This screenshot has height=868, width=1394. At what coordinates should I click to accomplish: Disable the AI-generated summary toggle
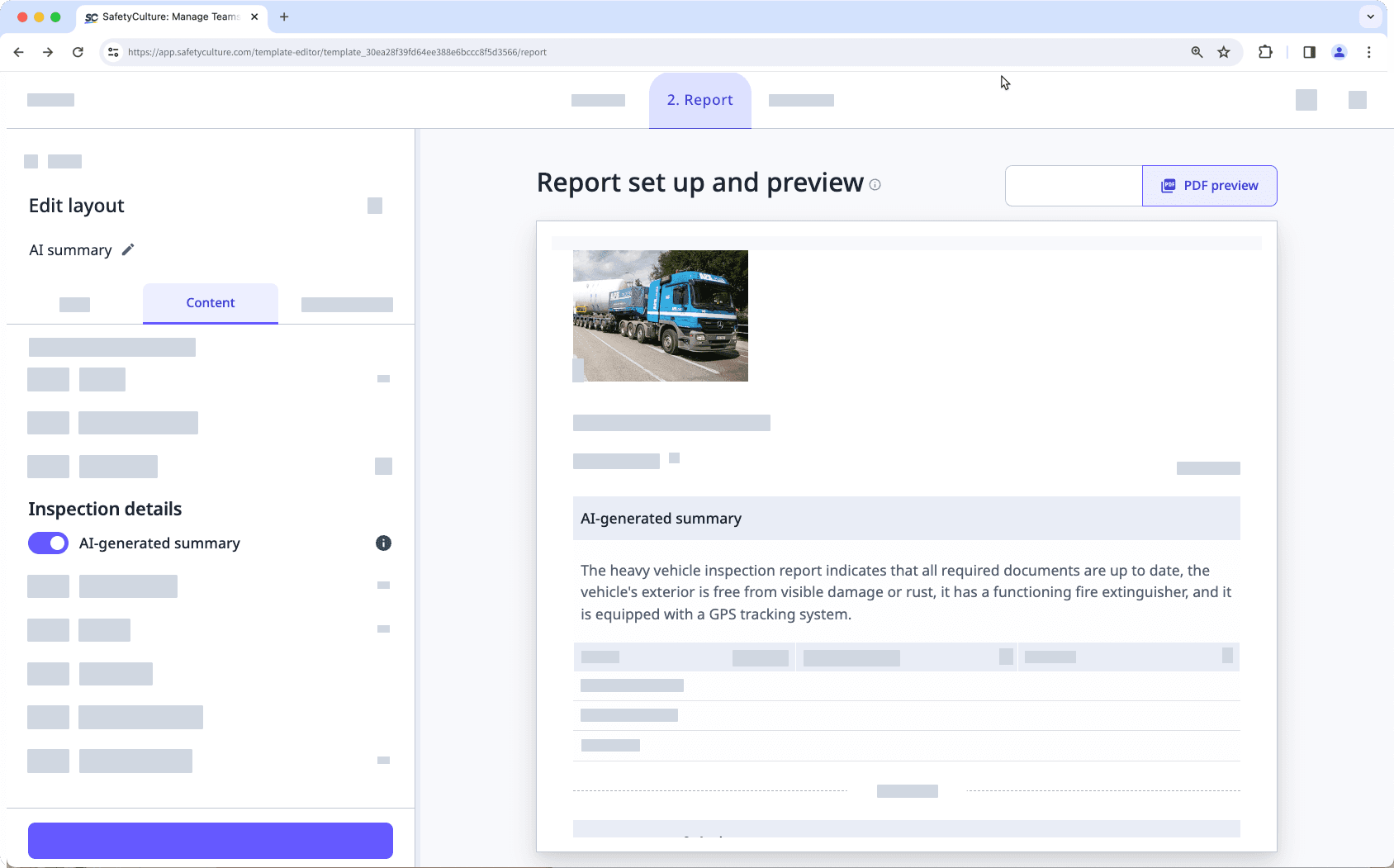[48, 543]
